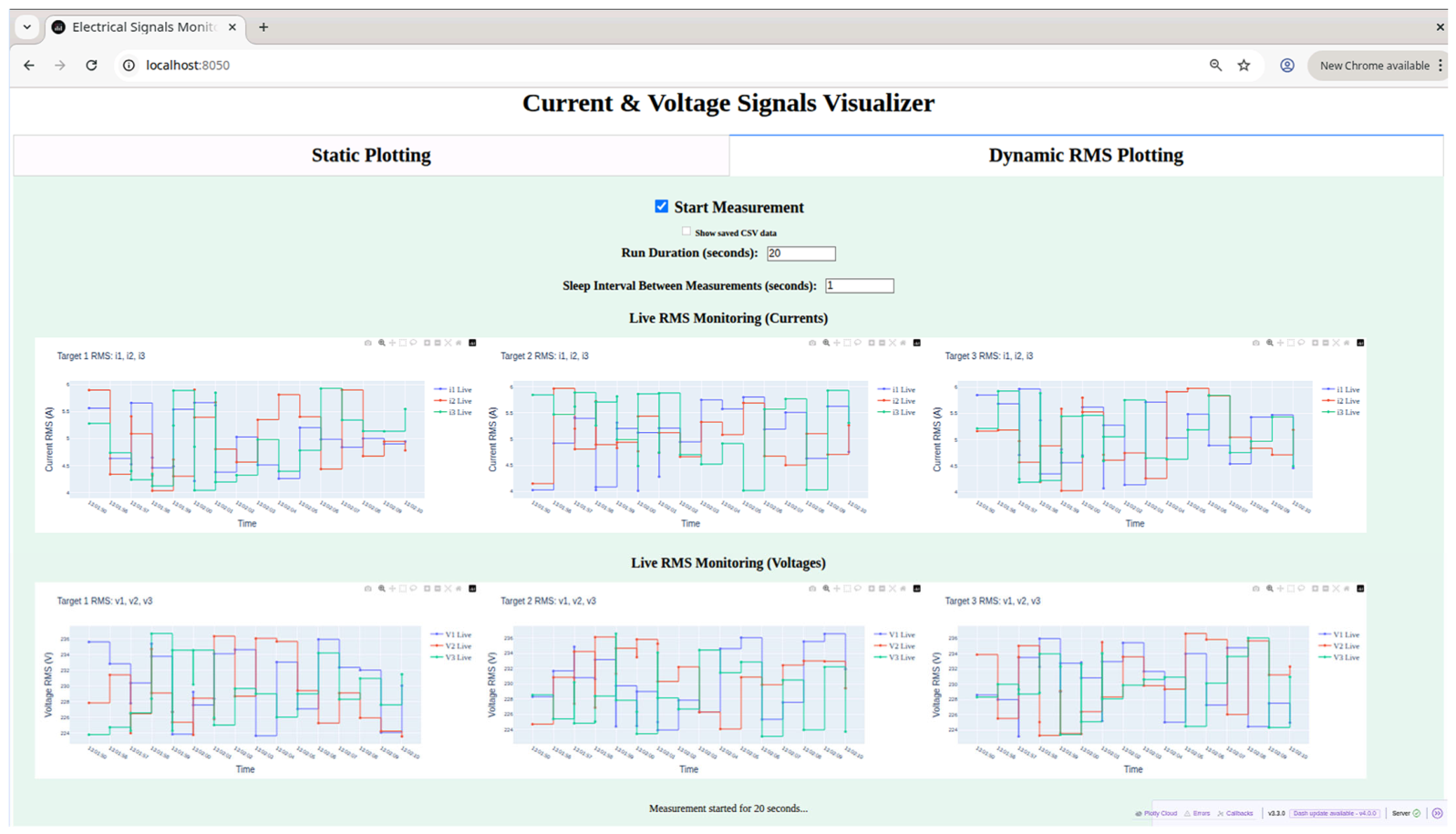The image size is (1456, 834).
Task: Open the browser tab search dropdown arrow
Action: 27,27
